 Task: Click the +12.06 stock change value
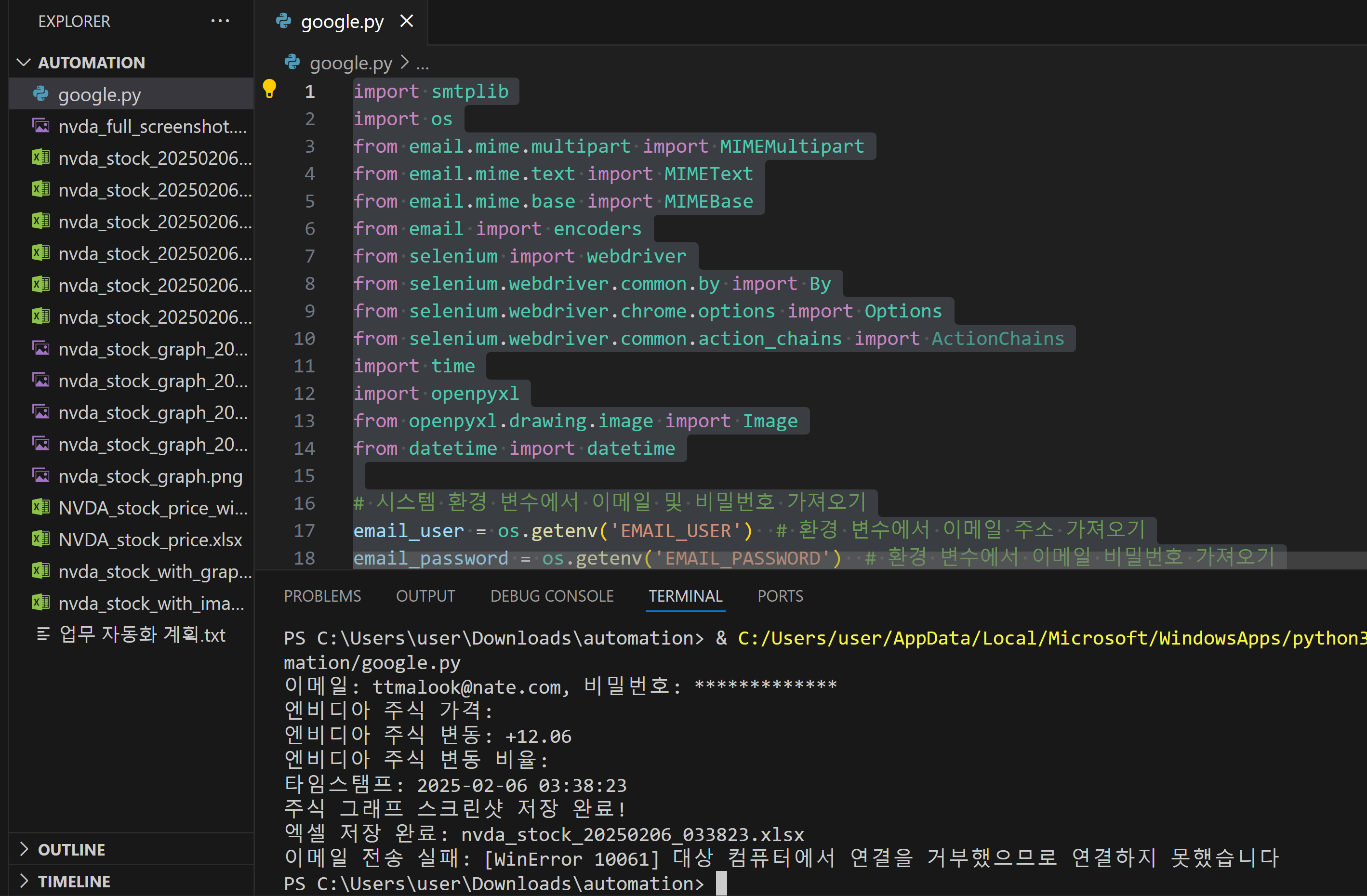pos(538,737)
